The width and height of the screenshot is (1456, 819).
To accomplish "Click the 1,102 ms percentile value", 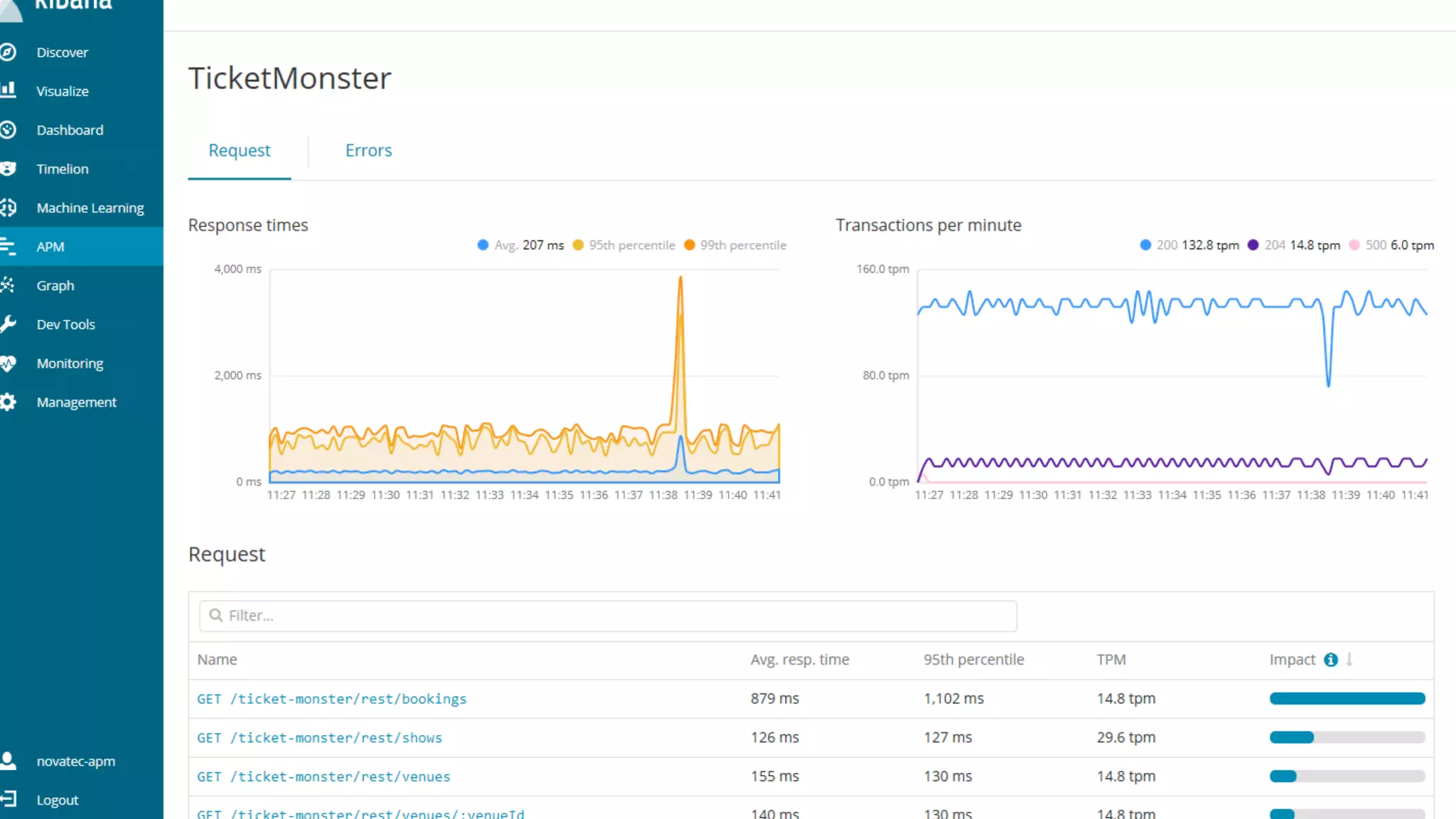I will (953, 699).
